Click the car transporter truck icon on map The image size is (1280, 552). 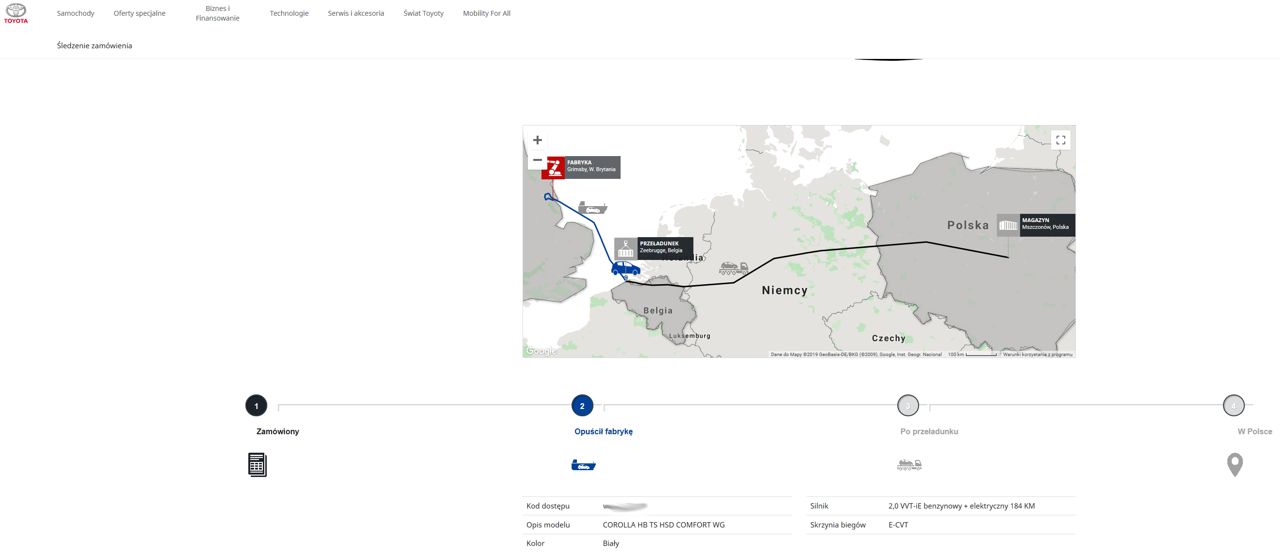[734, 268]
